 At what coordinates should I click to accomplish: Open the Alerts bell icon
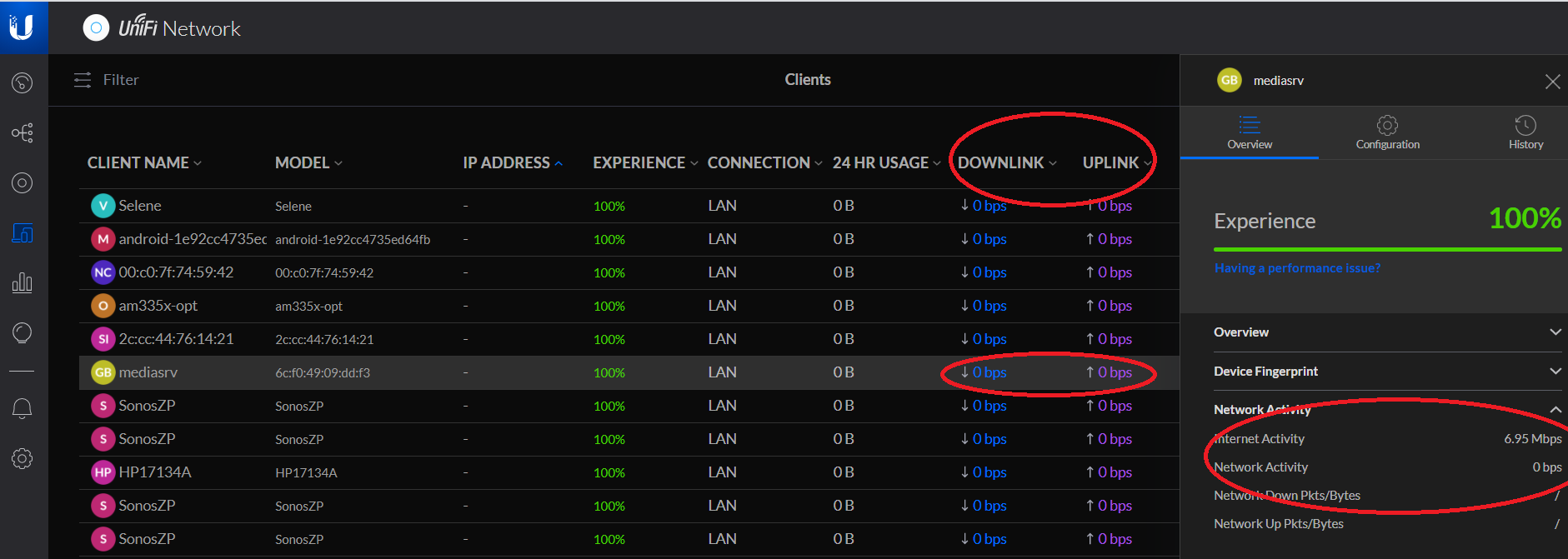pyautogui.click(x=23, y=408)
